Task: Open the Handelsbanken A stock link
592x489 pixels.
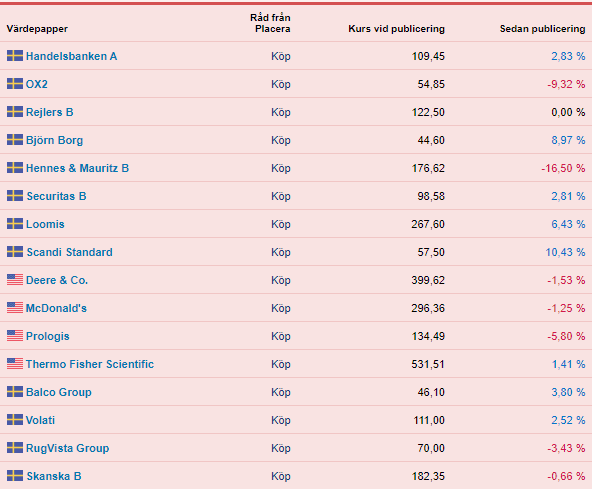Action: click(71, 56)
